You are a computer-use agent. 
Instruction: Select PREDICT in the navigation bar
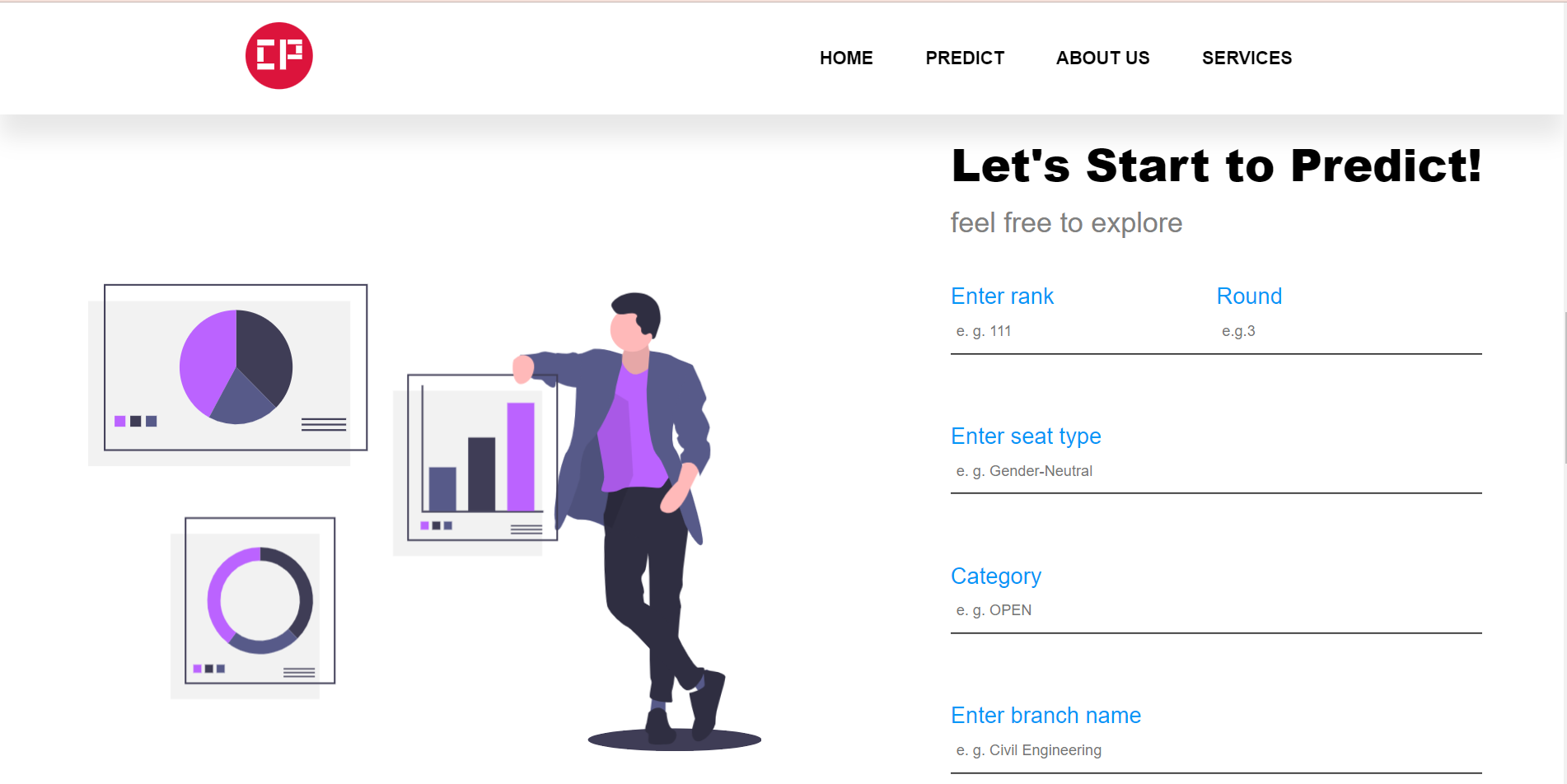pos(965,58)
